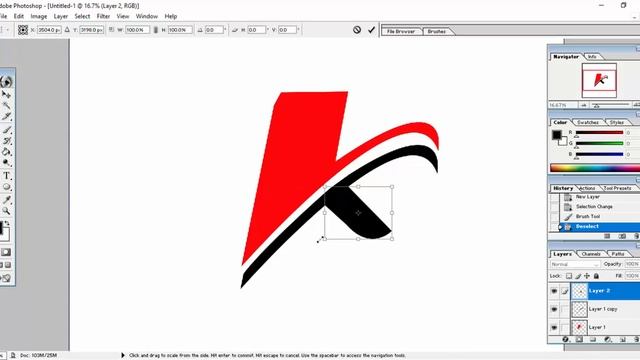640x360 pixels.
Task: Select the Eyedropper tool
Action: point(7,200)
